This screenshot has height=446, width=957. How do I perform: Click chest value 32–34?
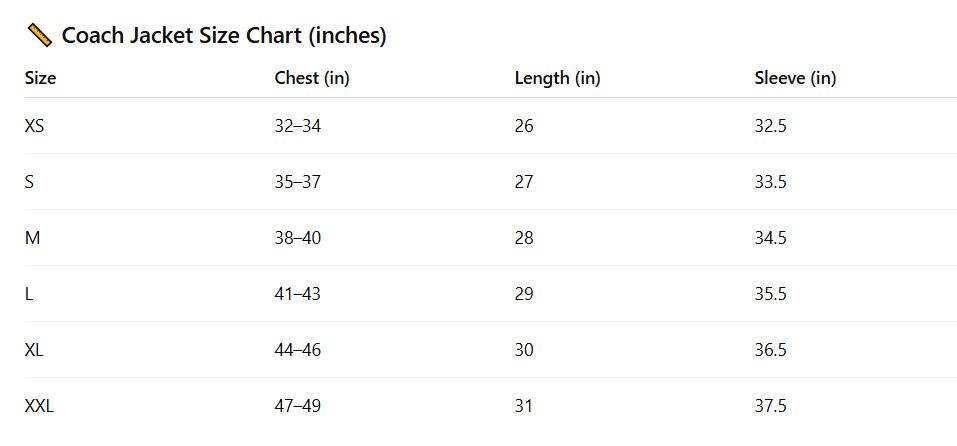[298, 126]
